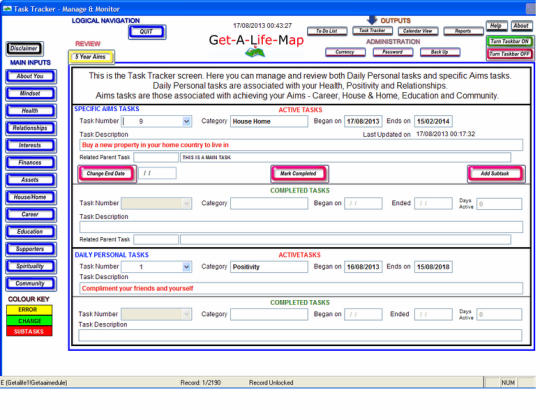Open the Education inputs
The height and width of the screenshot is (420, 540).
(x=31, y=232)
